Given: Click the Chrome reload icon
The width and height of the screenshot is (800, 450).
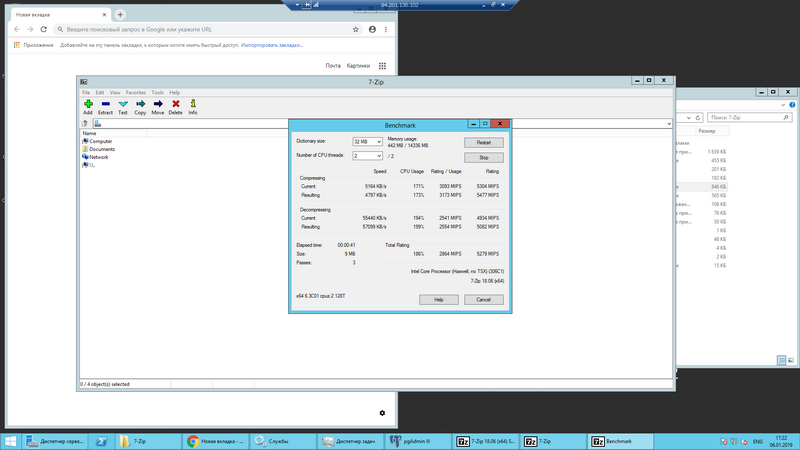Looking at the screenshot, I should point(44,30).
